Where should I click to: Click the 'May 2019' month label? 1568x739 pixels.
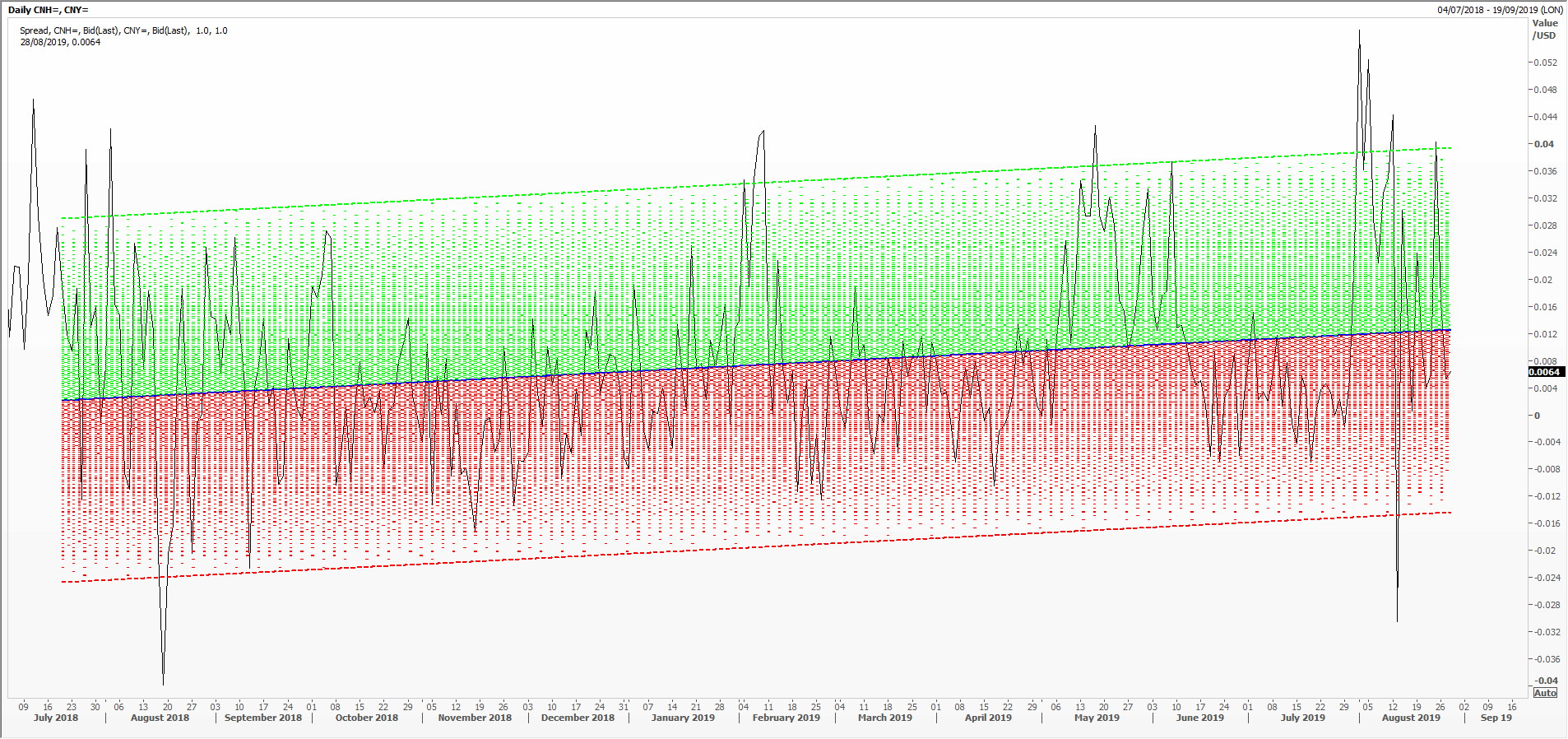[x=1097, y=718]
